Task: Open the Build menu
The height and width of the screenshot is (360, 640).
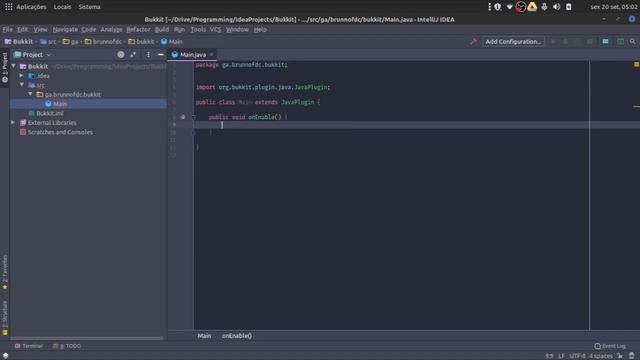Action: (162, 29)
